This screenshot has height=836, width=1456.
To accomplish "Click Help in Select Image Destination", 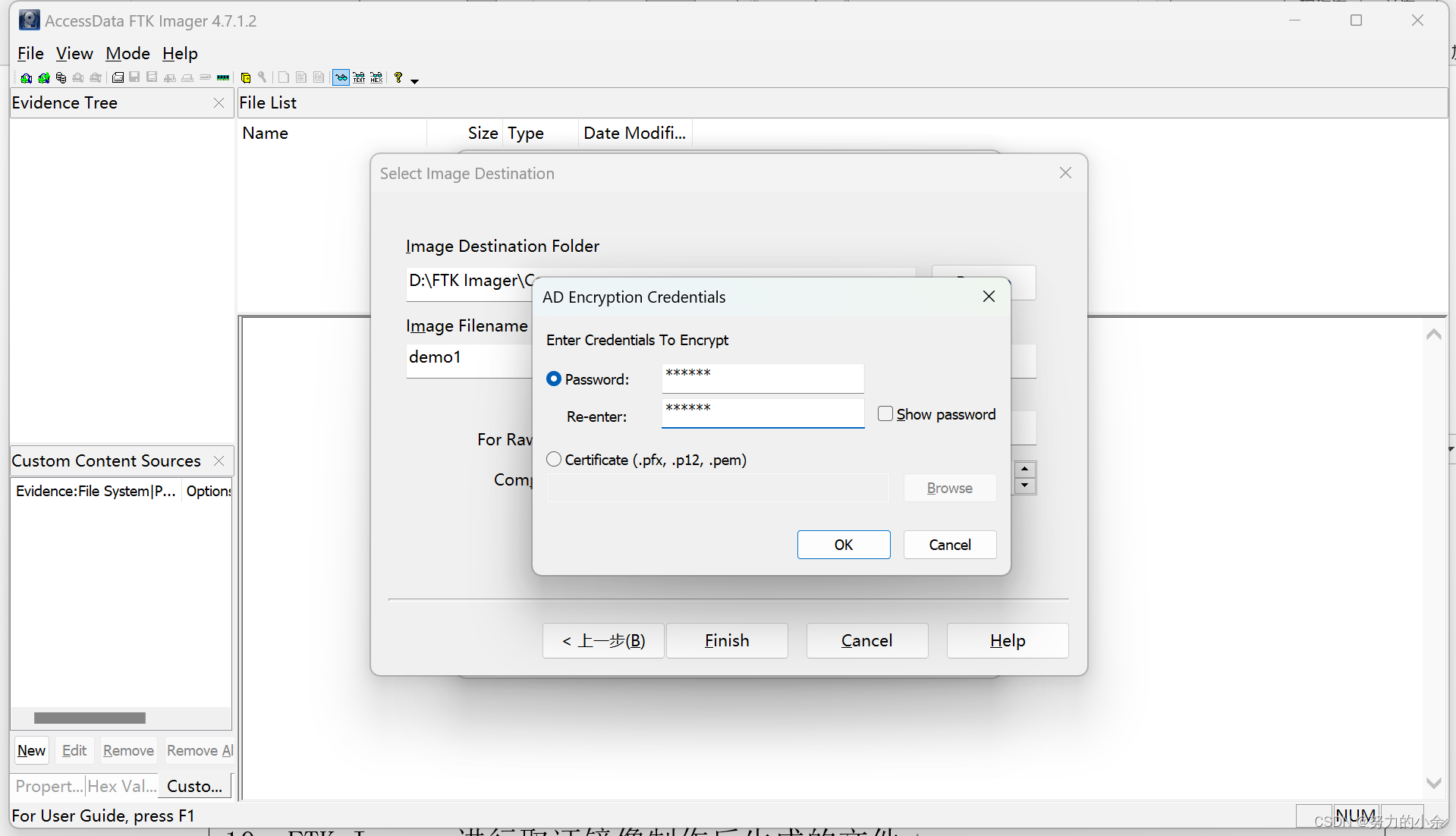I will [1008, 640].
